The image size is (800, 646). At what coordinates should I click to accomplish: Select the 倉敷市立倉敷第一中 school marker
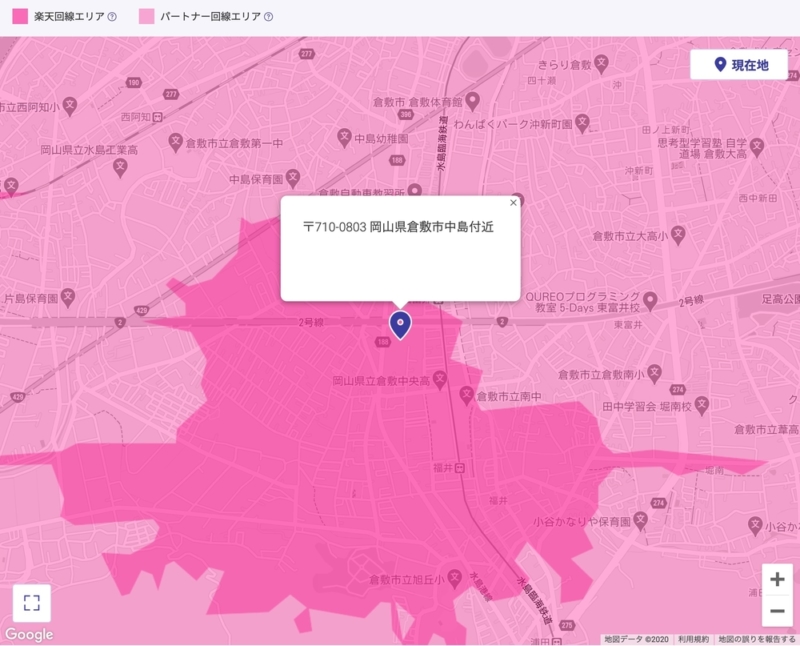(176, 142)
